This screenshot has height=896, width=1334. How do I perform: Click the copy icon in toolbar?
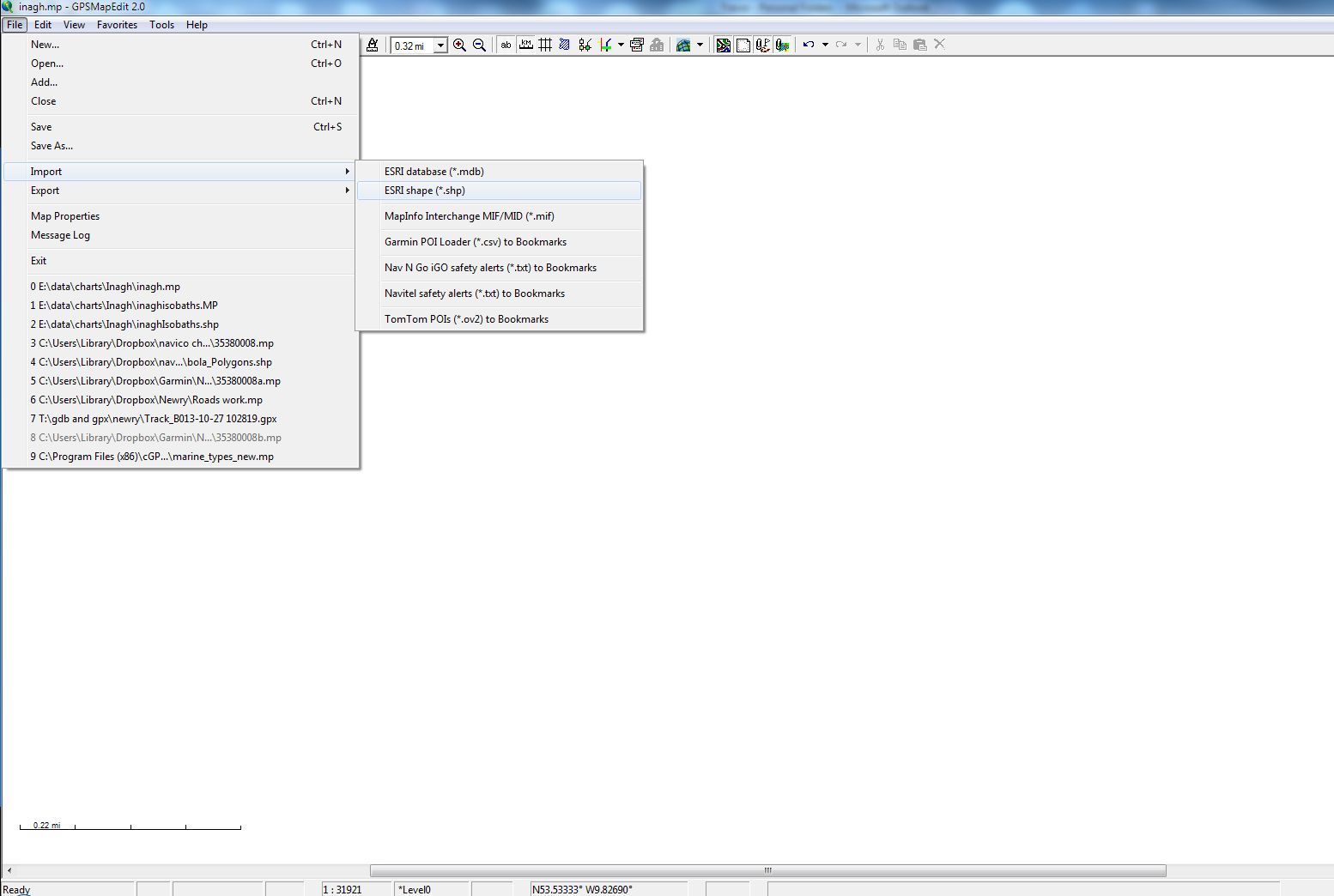click(900, 45)
